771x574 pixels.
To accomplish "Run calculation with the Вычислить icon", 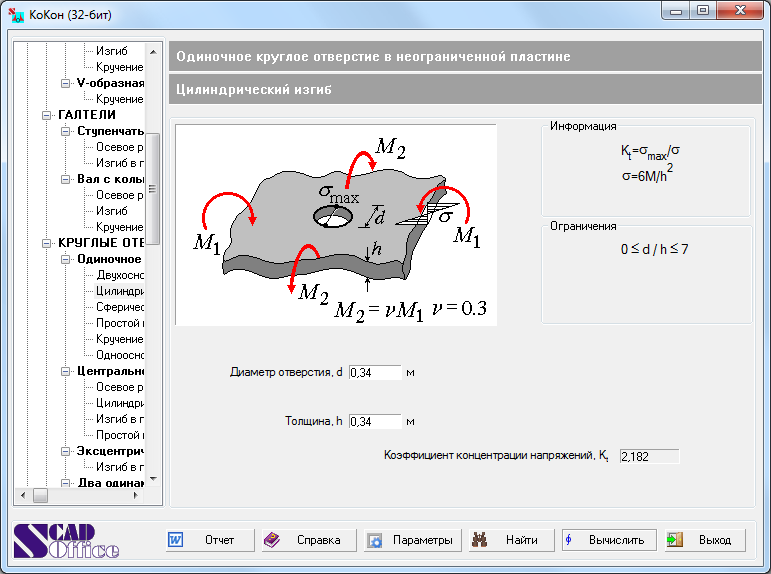I will click(x=569, y=540).
